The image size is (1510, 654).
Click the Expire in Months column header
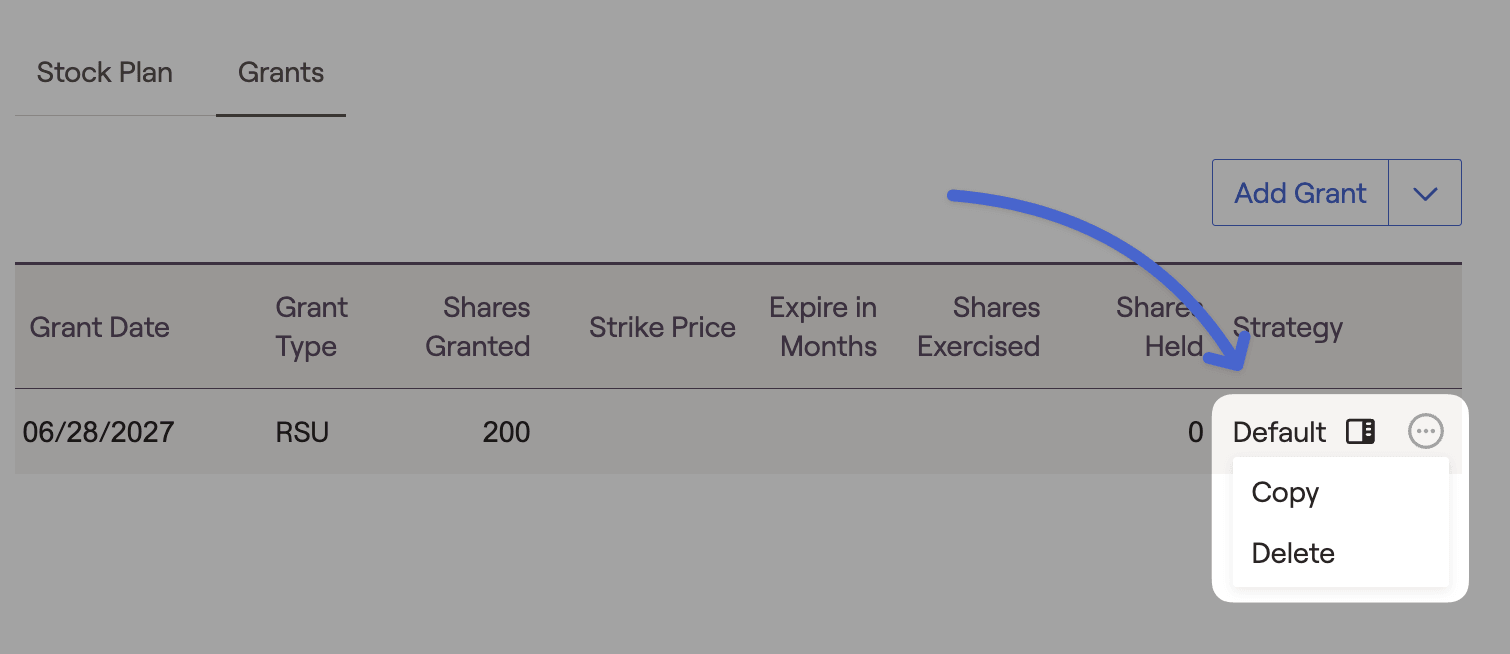pos(823,327)
